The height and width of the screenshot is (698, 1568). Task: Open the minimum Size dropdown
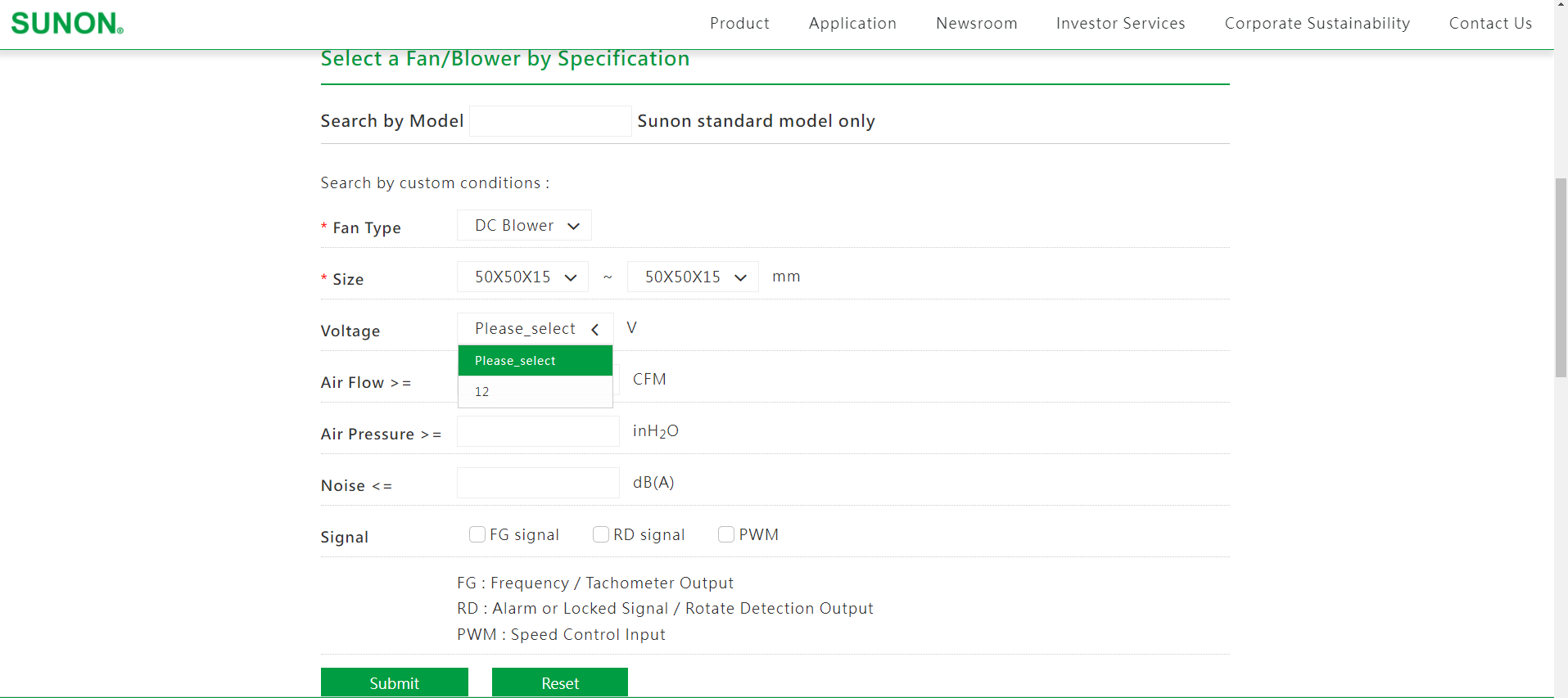click(522, 277)
